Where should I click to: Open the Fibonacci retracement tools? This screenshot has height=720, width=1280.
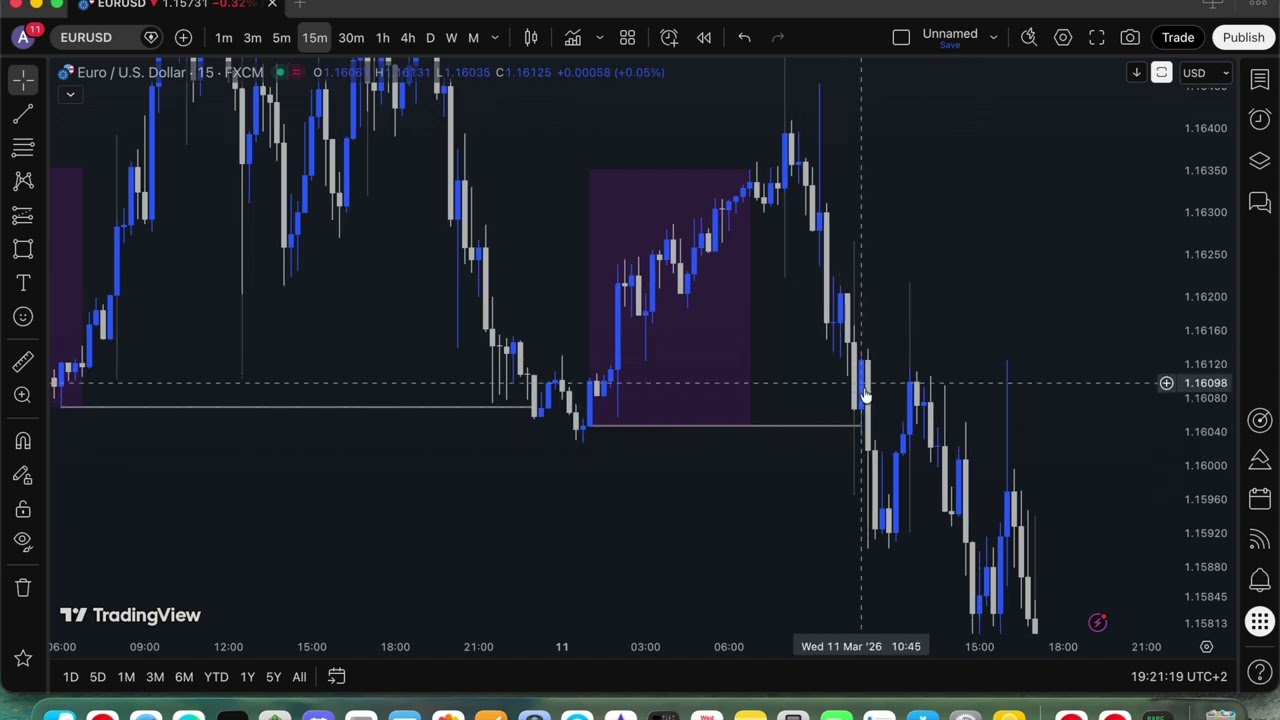23,148
